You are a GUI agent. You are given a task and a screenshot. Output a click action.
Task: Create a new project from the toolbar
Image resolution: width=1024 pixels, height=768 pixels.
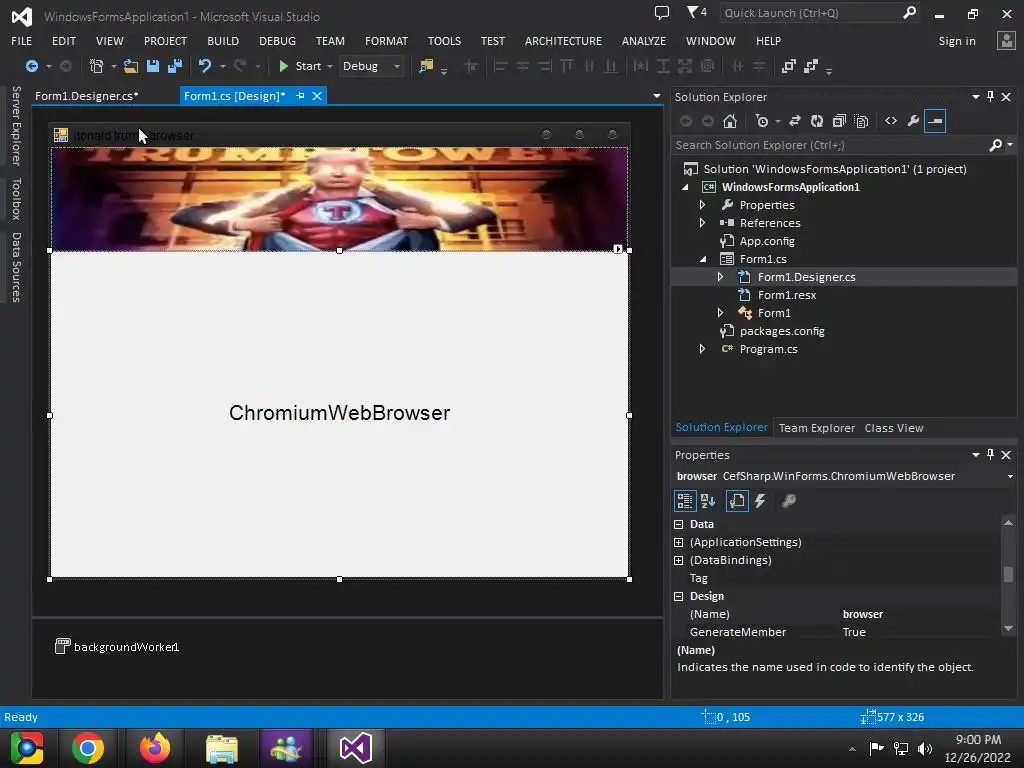[x=96, y=66]
